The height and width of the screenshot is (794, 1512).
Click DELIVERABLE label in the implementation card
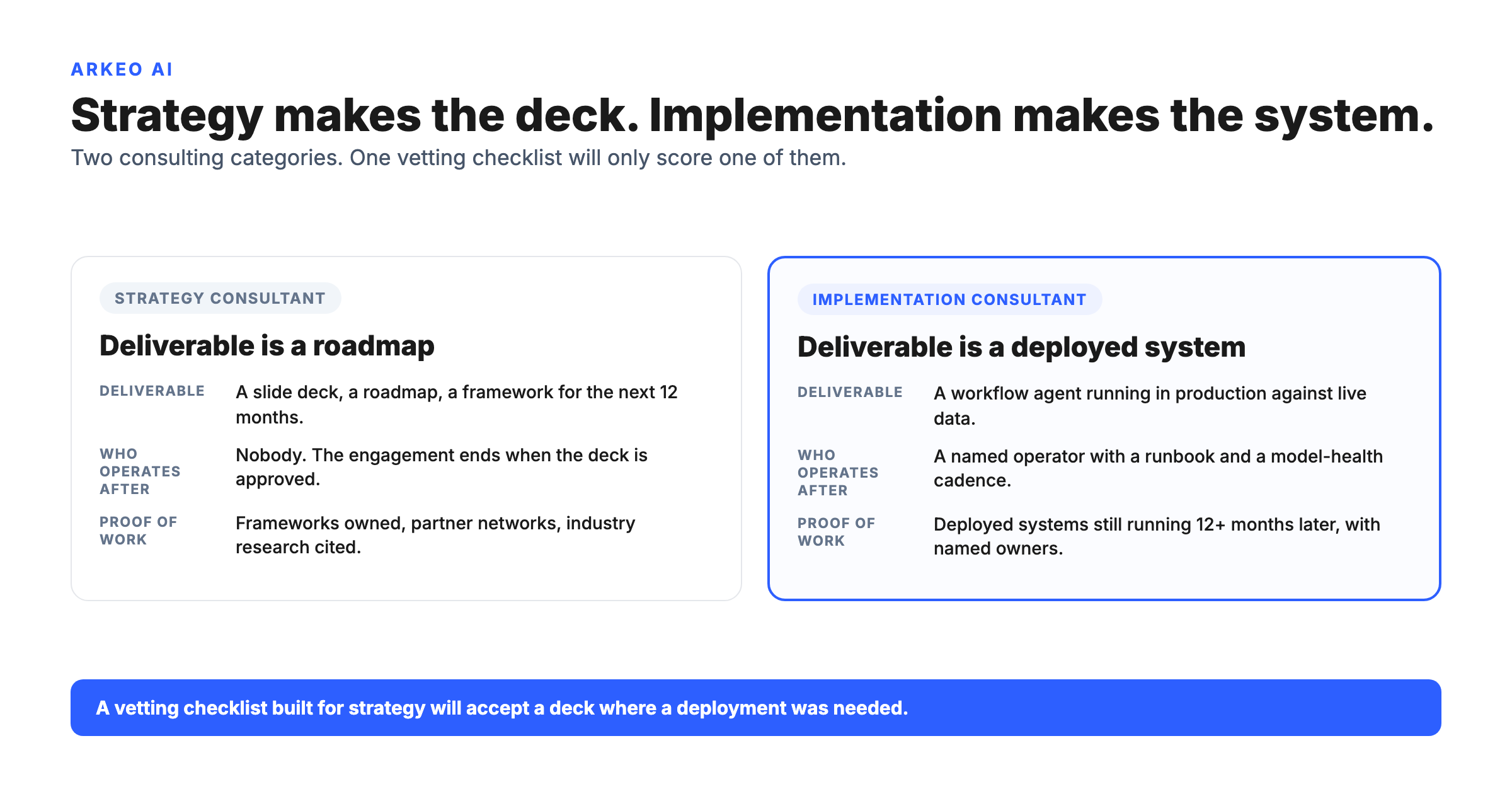pos(850,393)
